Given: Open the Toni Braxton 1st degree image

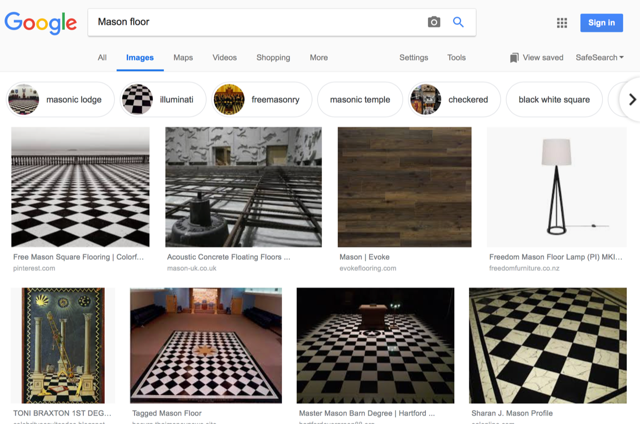Looking at the screenshot, I should [63, 346].
